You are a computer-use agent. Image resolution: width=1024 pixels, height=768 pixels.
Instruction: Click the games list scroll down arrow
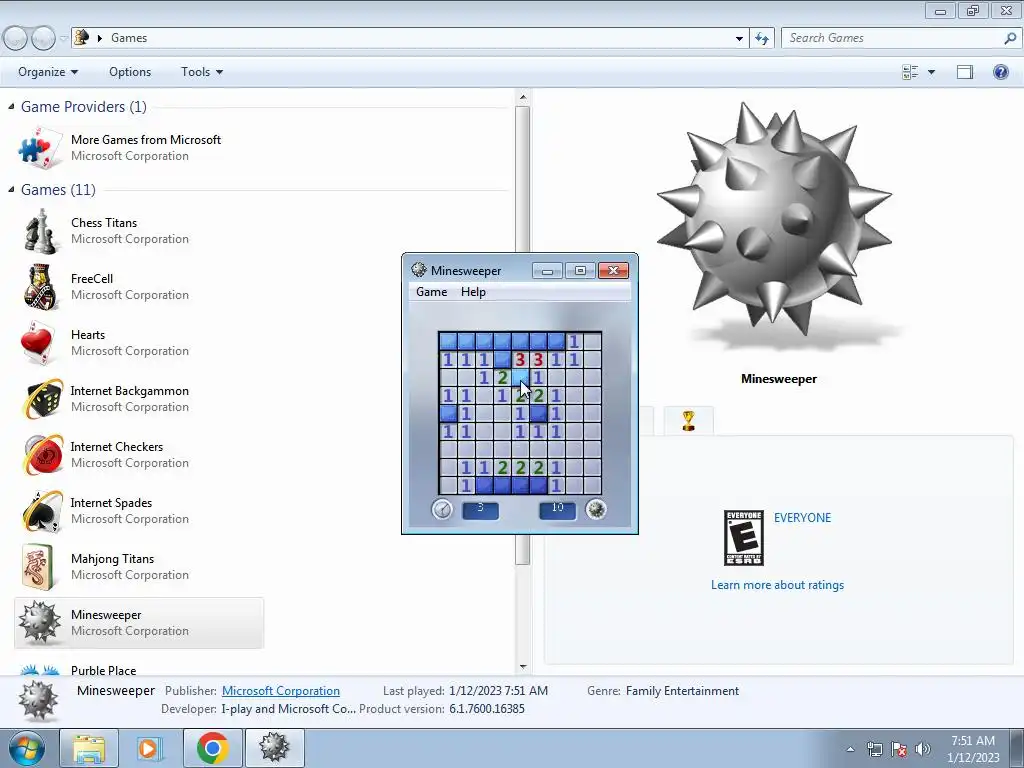[x=522, y=667]
